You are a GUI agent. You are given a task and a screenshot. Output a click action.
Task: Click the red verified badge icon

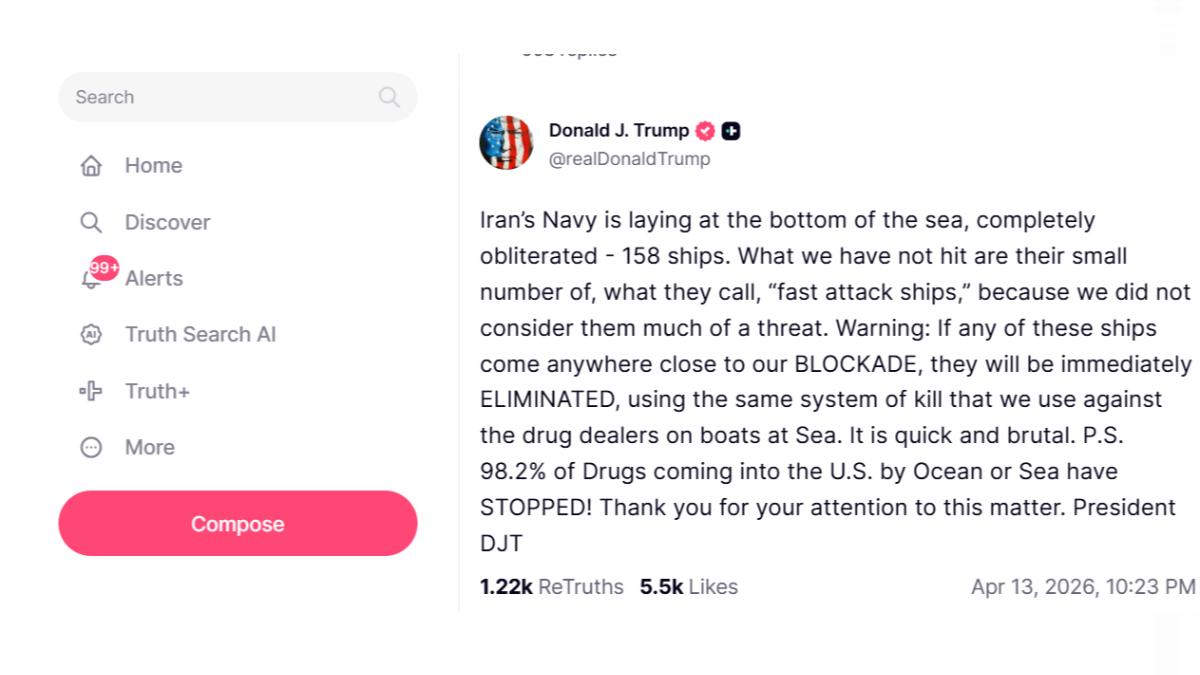[x=705, y=131]
